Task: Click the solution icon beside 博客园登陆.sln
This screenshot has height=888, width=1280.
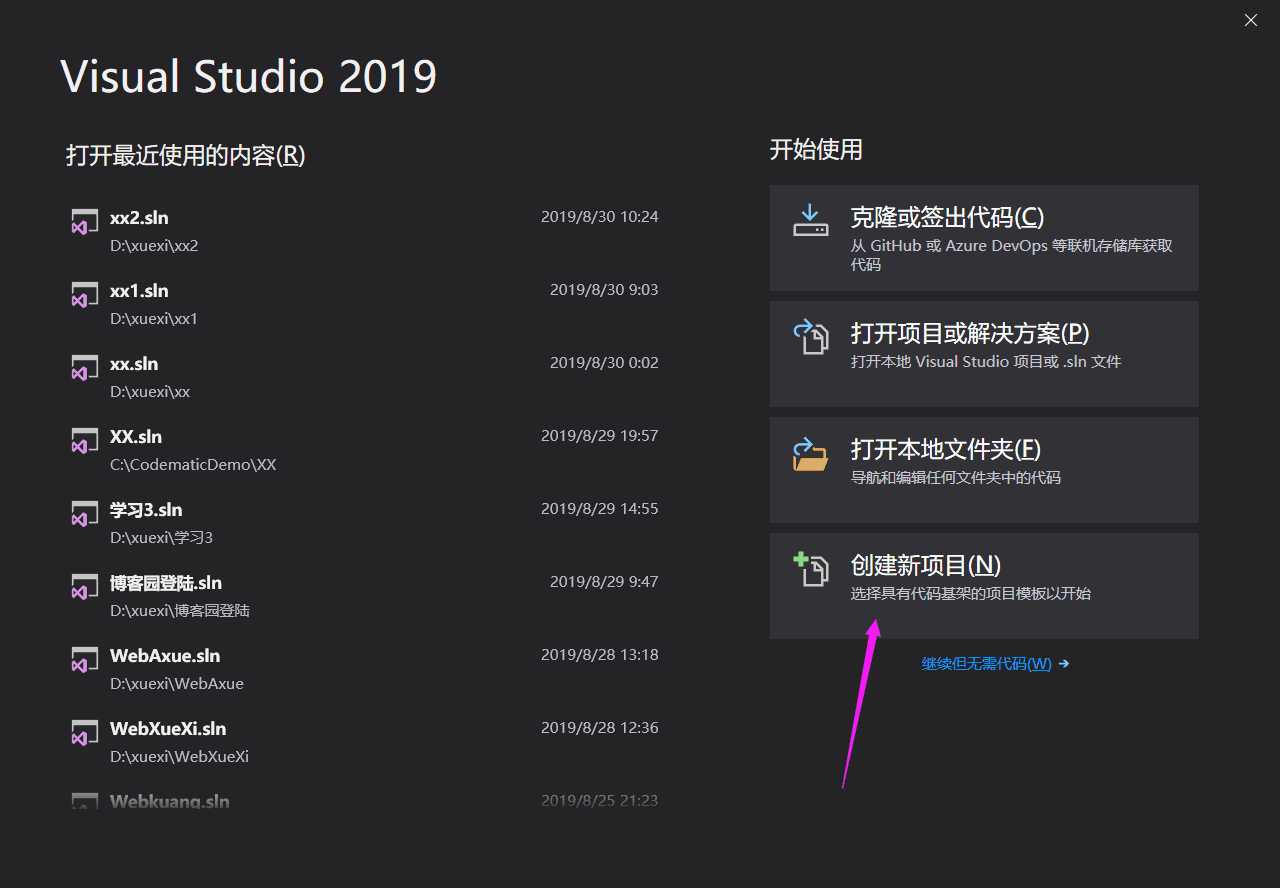Action: [84, 586]
